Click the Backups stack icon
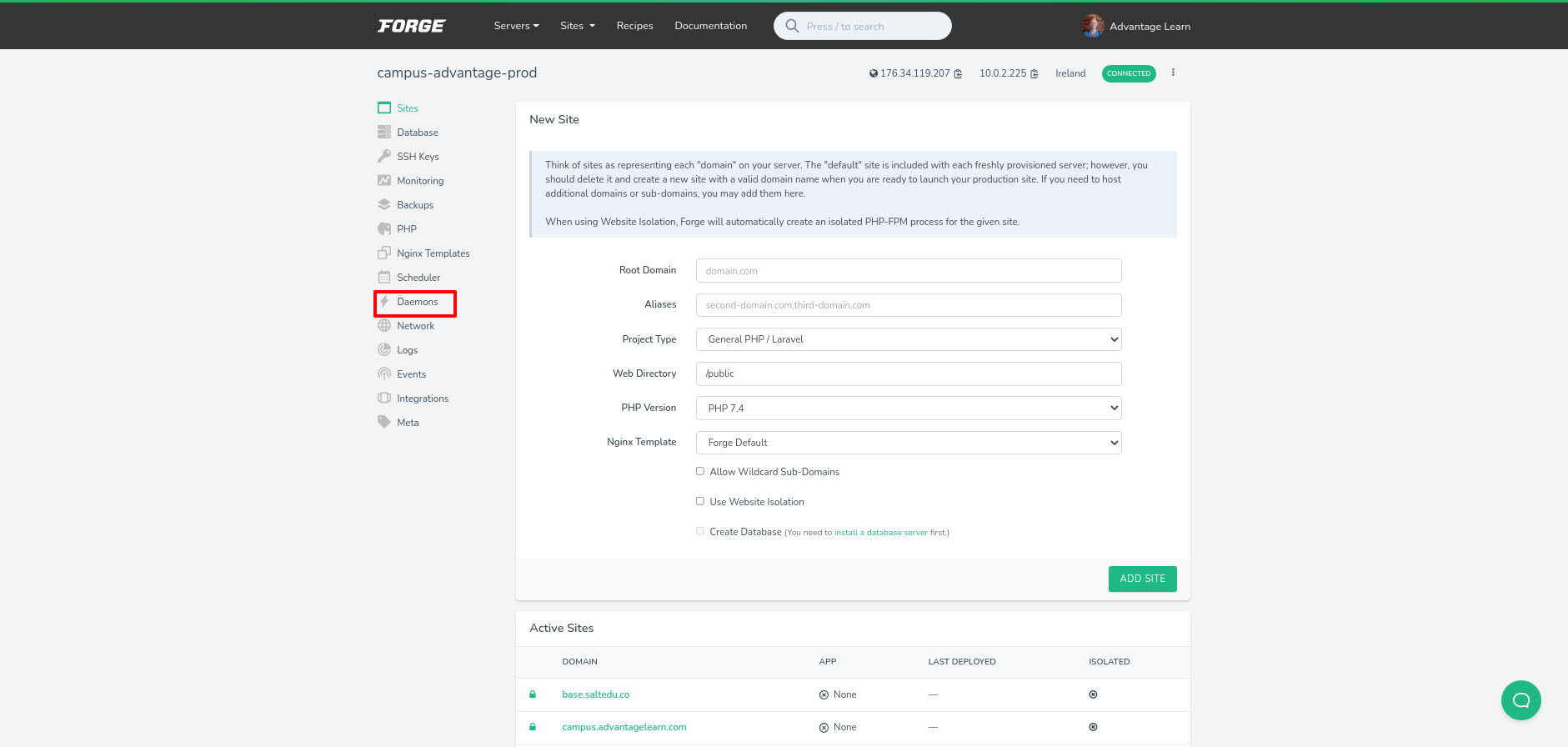This screenshot has height=747, width=1568. (384, 204)
